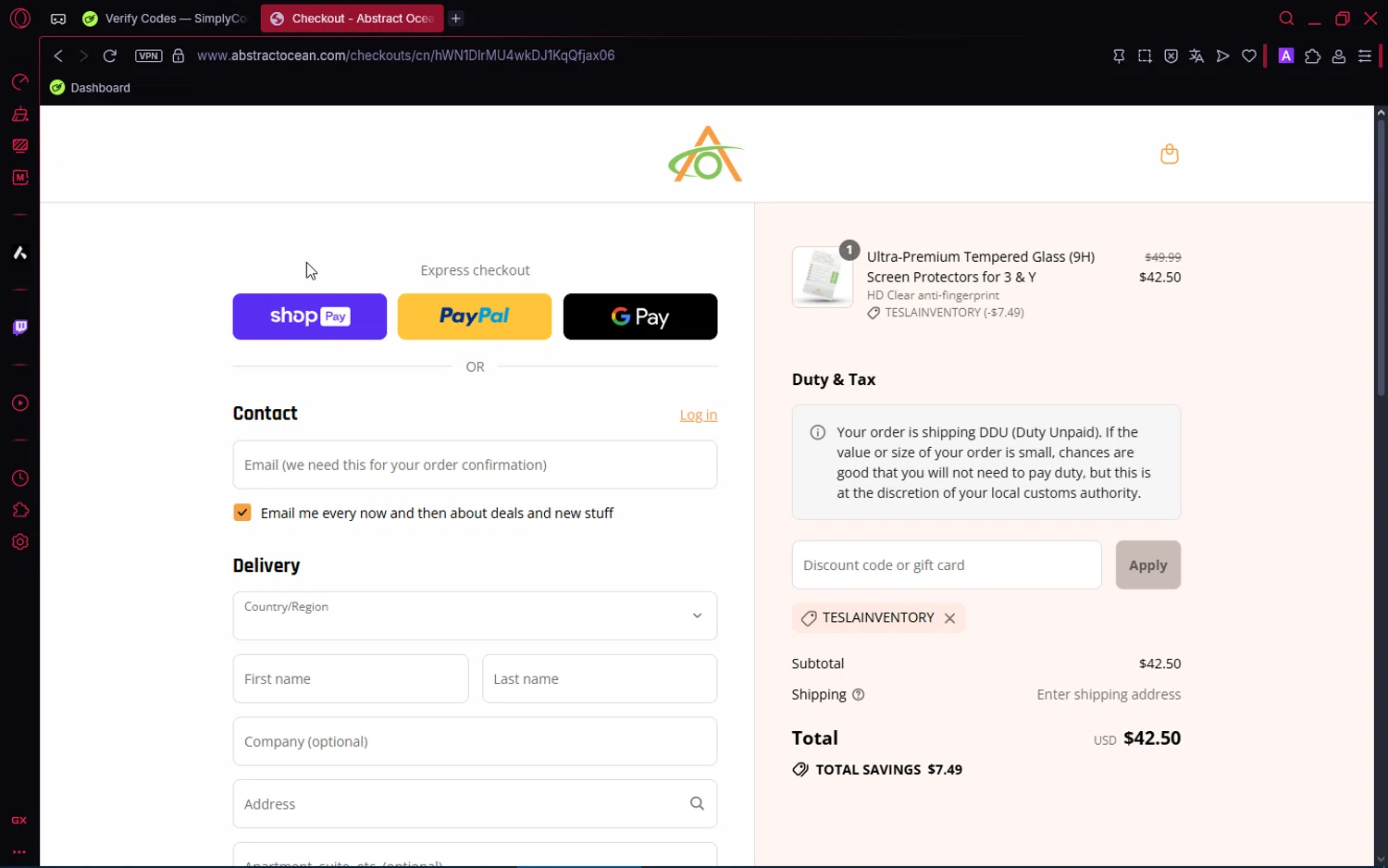Open the Opera GX main menu logo
This screenshot has width=1388, height=868.
(19, 19)
